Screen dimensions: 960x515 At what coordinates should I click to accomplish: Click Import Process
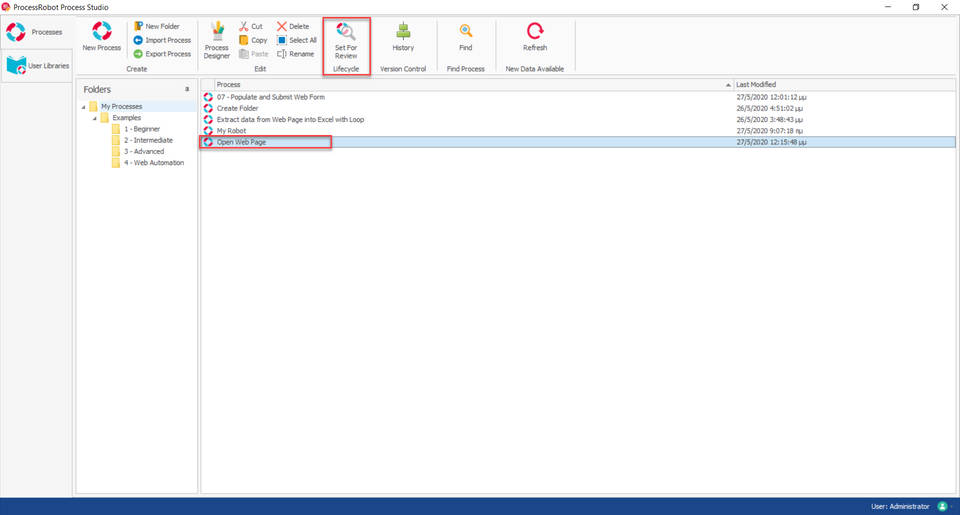point(162,40)
